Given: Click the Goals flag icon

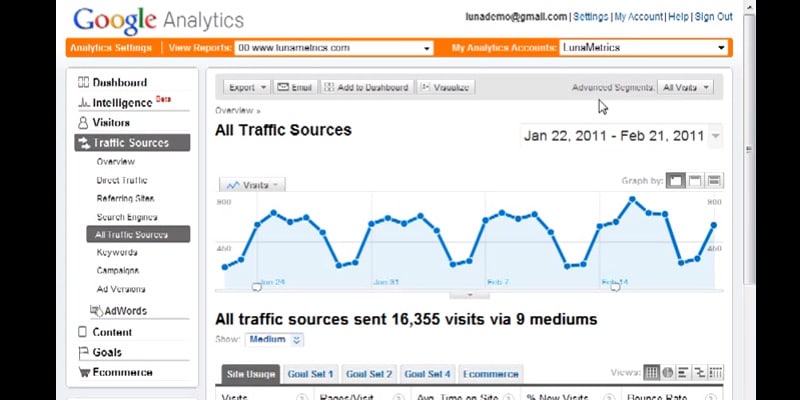Looking at the screenshot, I should pos(83,353).
